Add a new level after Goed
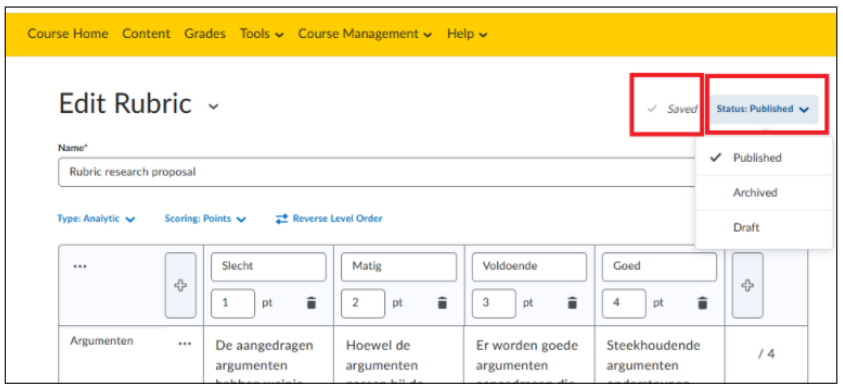Image resolution: width=843 pixels, height=389 pixels. tap(747, 285)
